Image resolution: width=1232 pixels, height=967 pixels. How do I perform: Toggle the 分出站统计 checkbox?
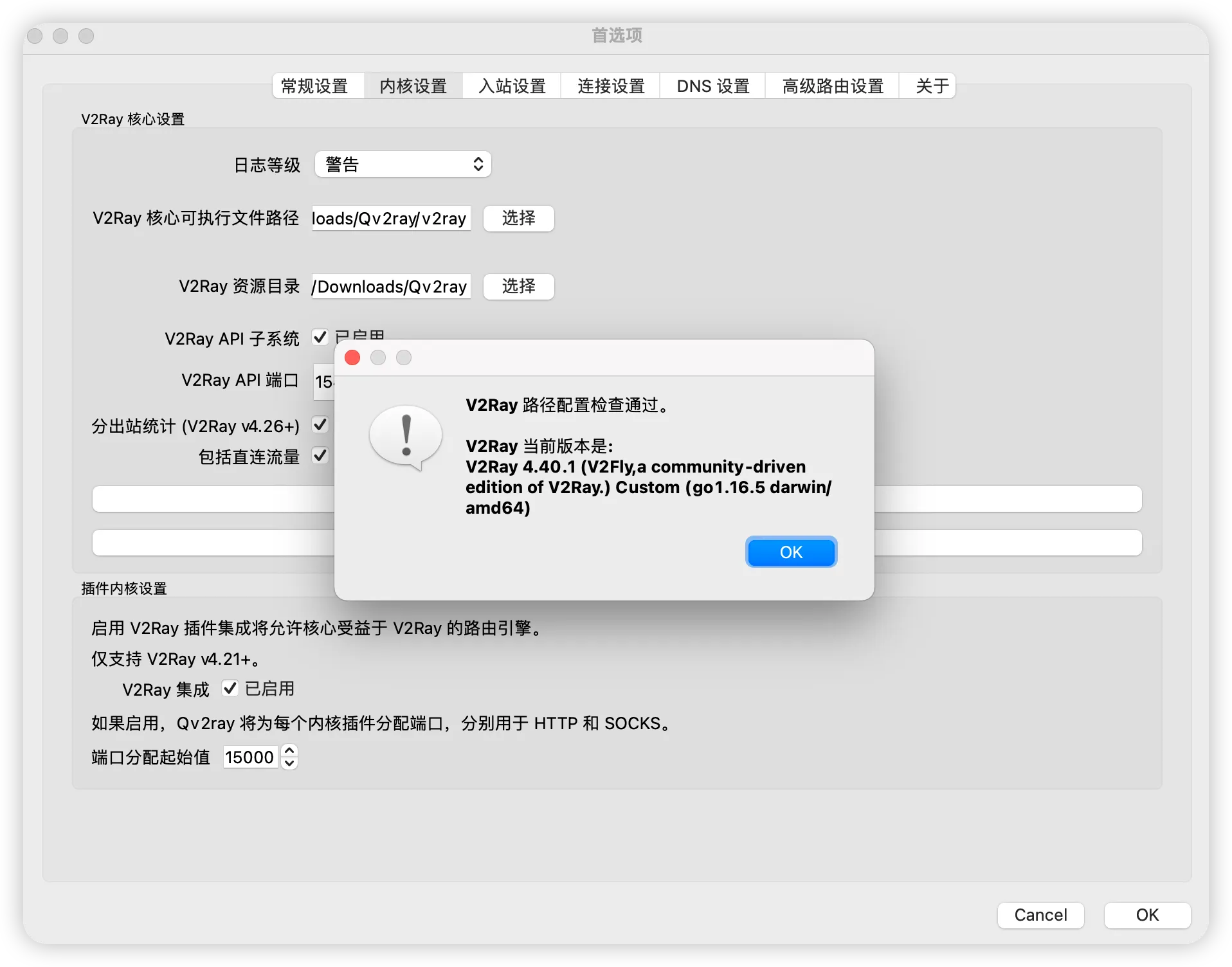click(320, 424)
